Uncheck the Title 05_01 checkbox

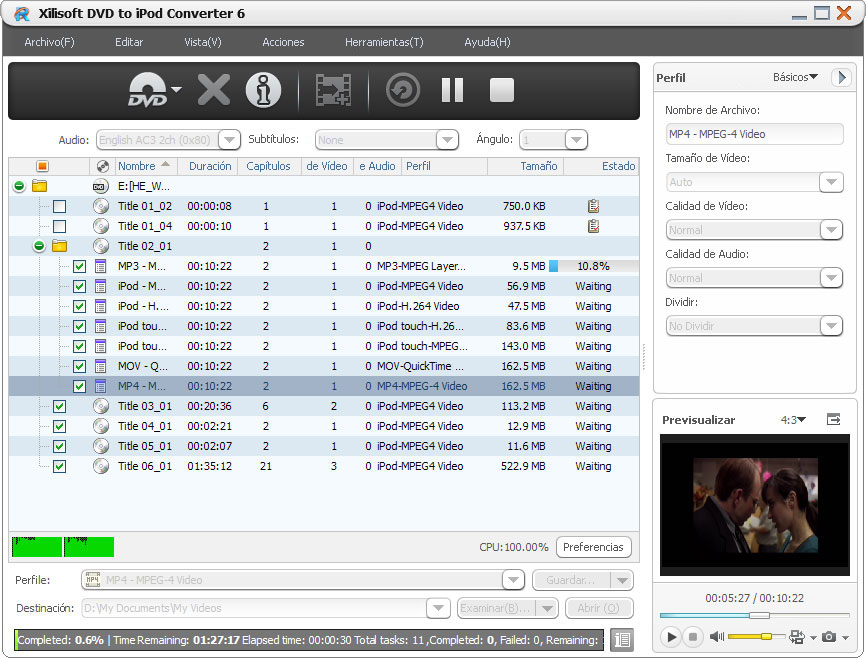point(60,446)
